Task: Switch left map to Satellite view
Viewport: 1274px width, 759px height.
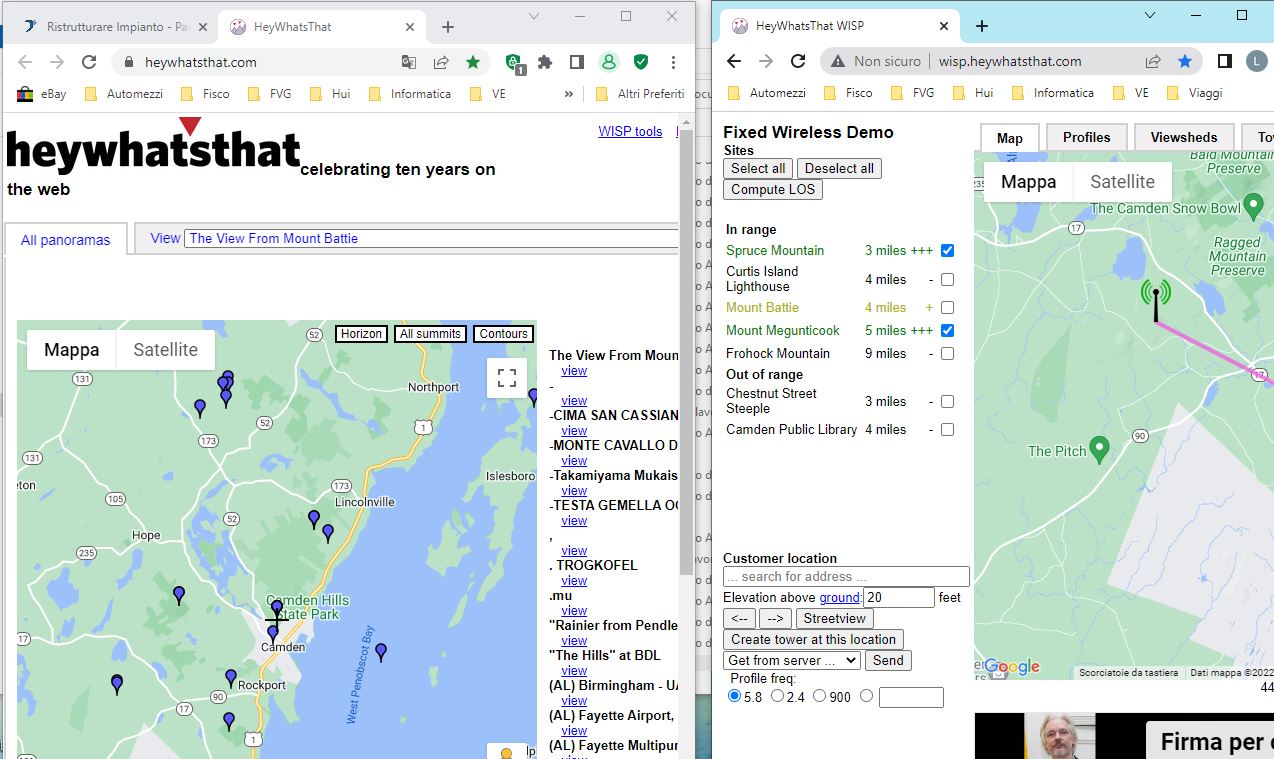Action: [166, 350]
